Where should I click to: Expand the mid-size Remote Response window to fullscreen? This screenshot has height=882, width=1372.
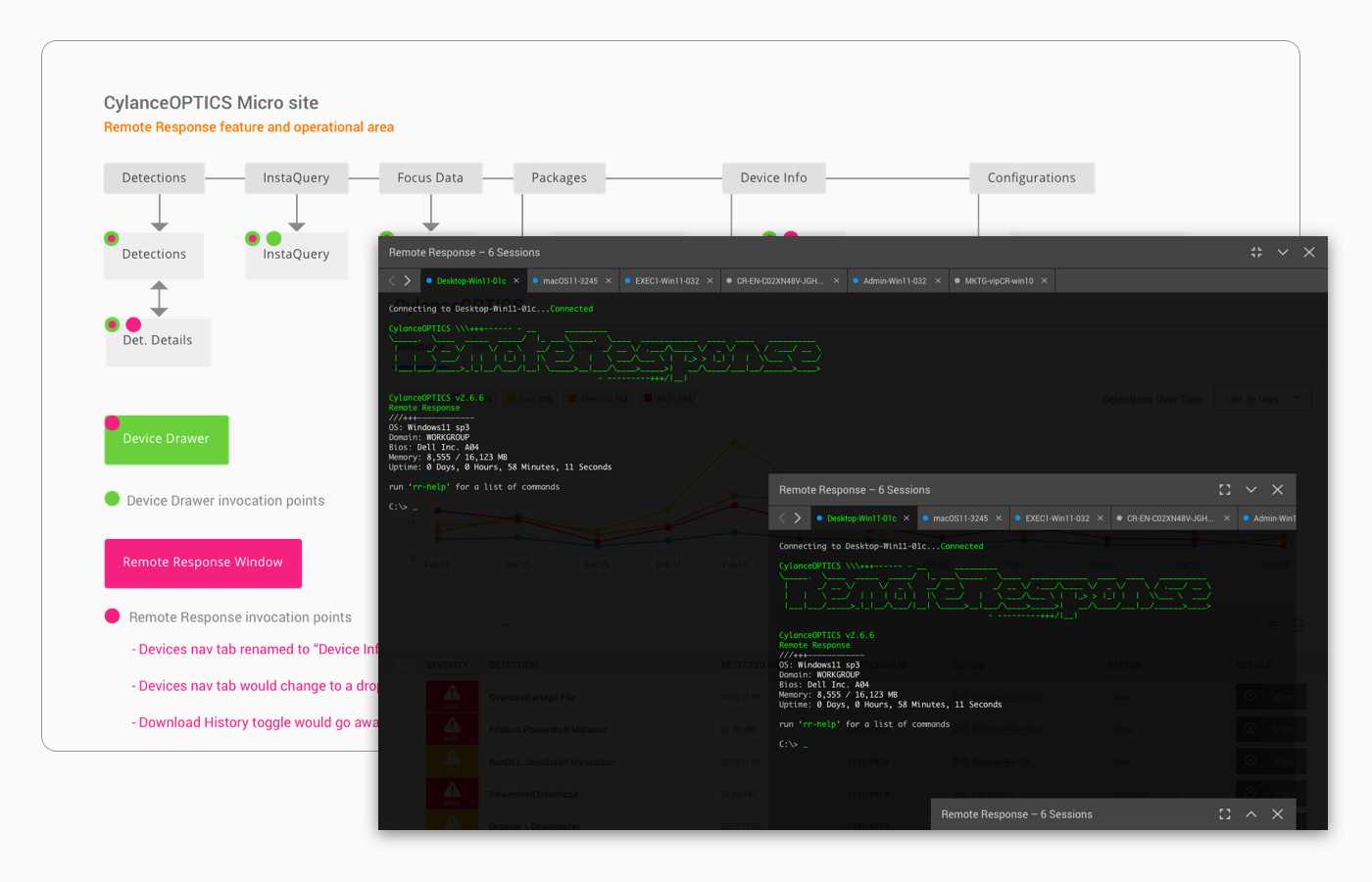pos(1225,490)
